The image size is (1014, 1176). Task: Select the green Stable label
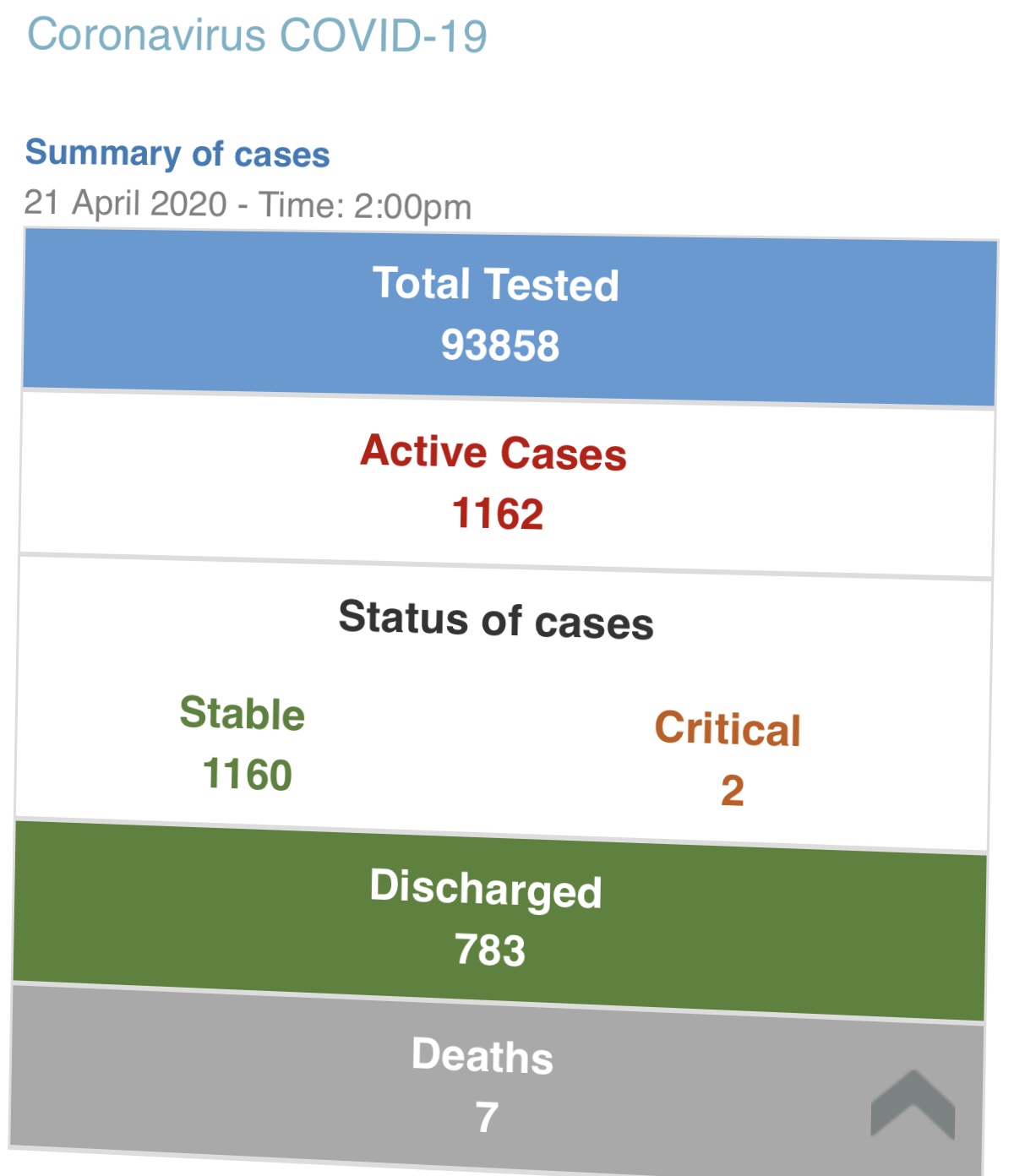tap(243, 713)
